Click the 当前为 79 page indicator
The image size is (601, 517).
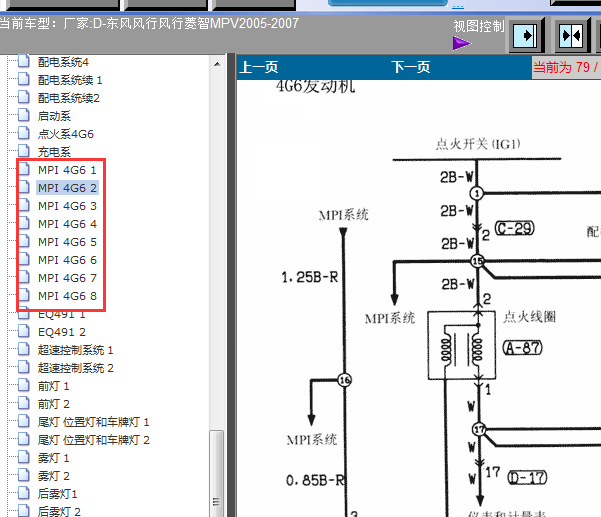coord(566,67)
